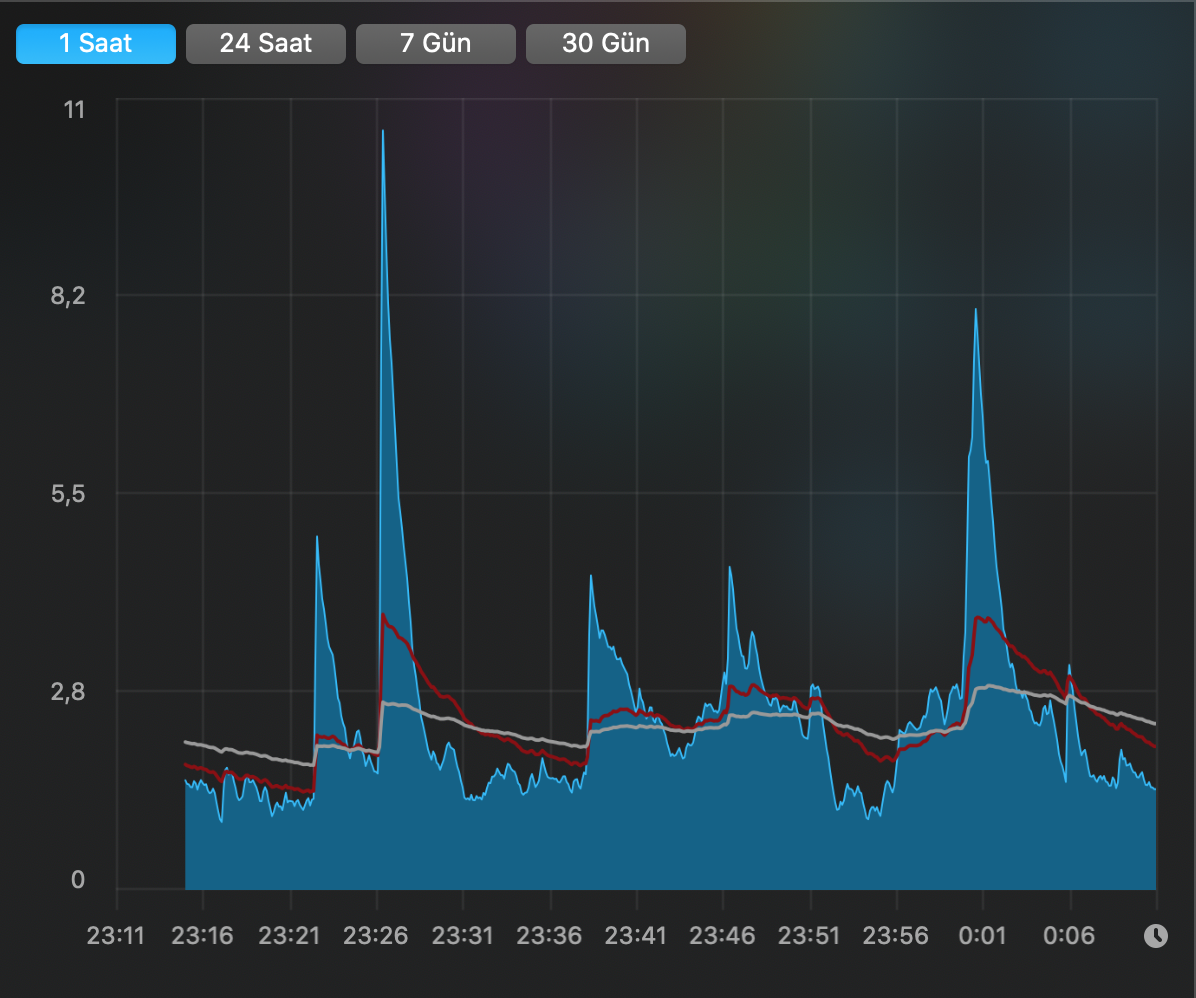Viewport: 1196px width, 998px height.
Task: Switch to the 24 Saat view
Action: coord(265,43)
